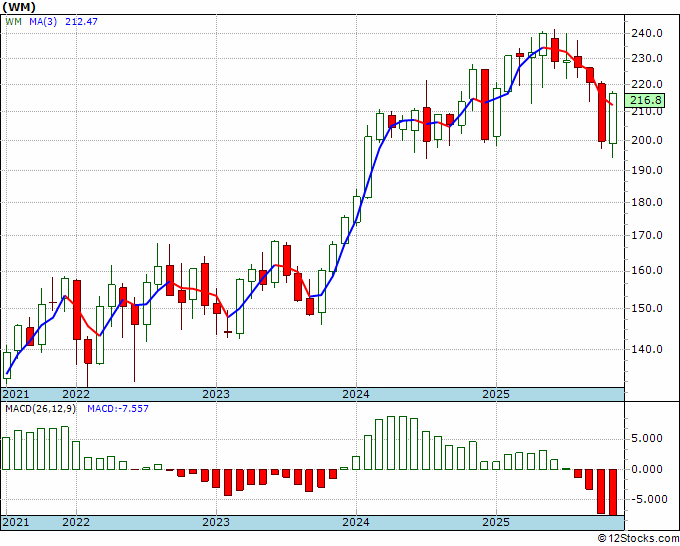
Task: Click 2024 on the price chart timeline
Action: point(356,394)
